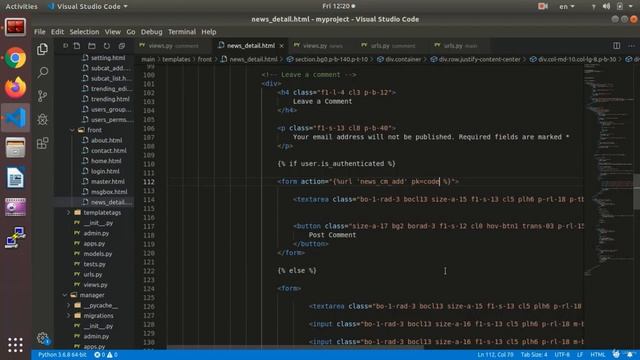Open the Terminal menu
This screenshot has height=360, width=640.
(x=182, y=32)
